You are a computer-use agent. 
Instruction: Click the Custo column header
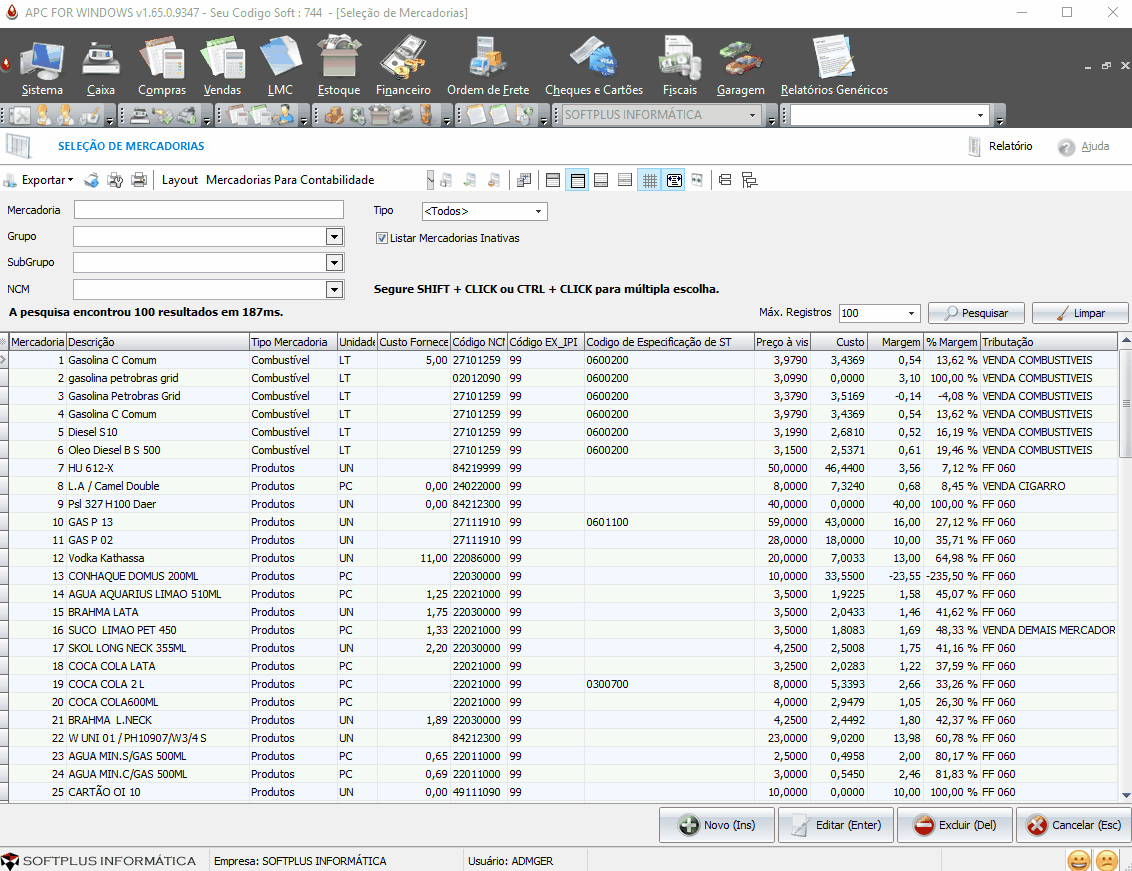point(839,342)
